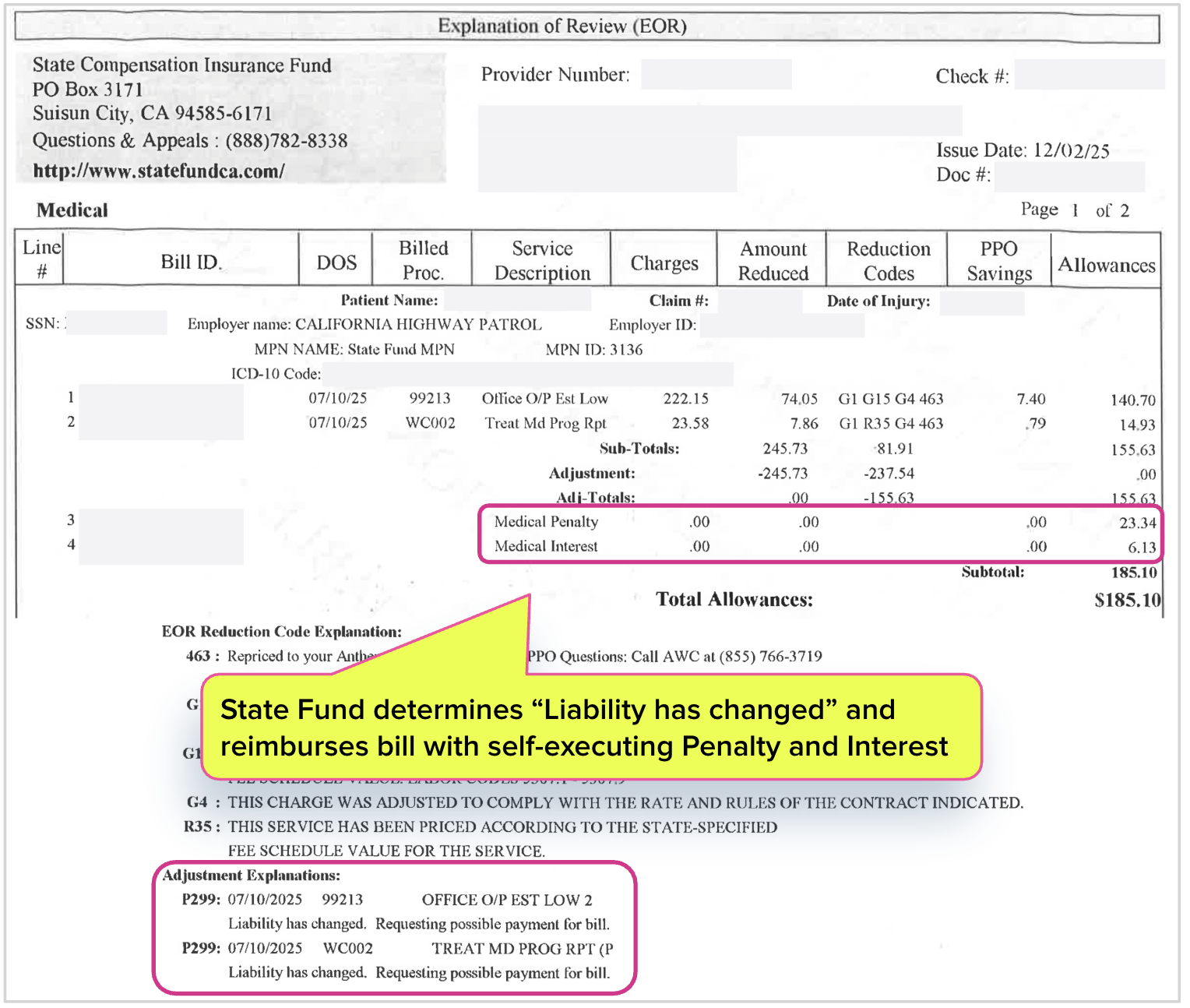Open the statefundca.com website link

[158, 171]
